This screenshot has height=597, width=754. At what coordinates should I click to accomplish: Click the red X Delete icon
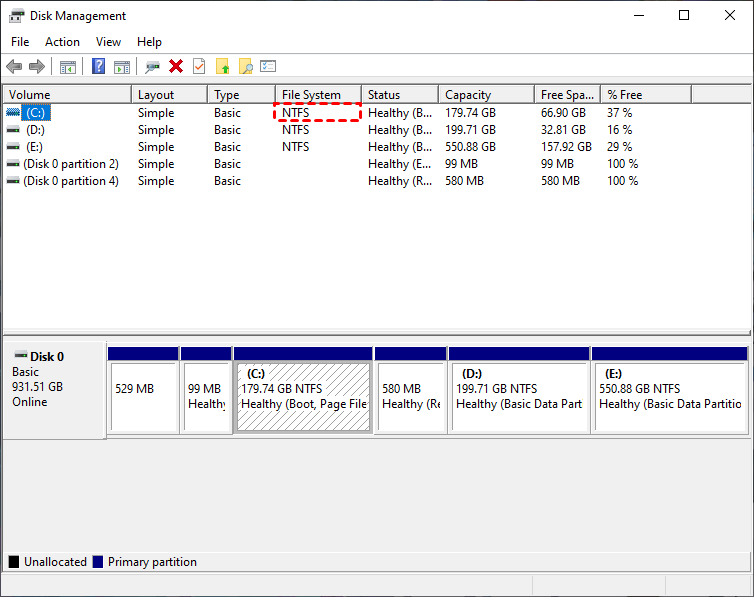176,66
